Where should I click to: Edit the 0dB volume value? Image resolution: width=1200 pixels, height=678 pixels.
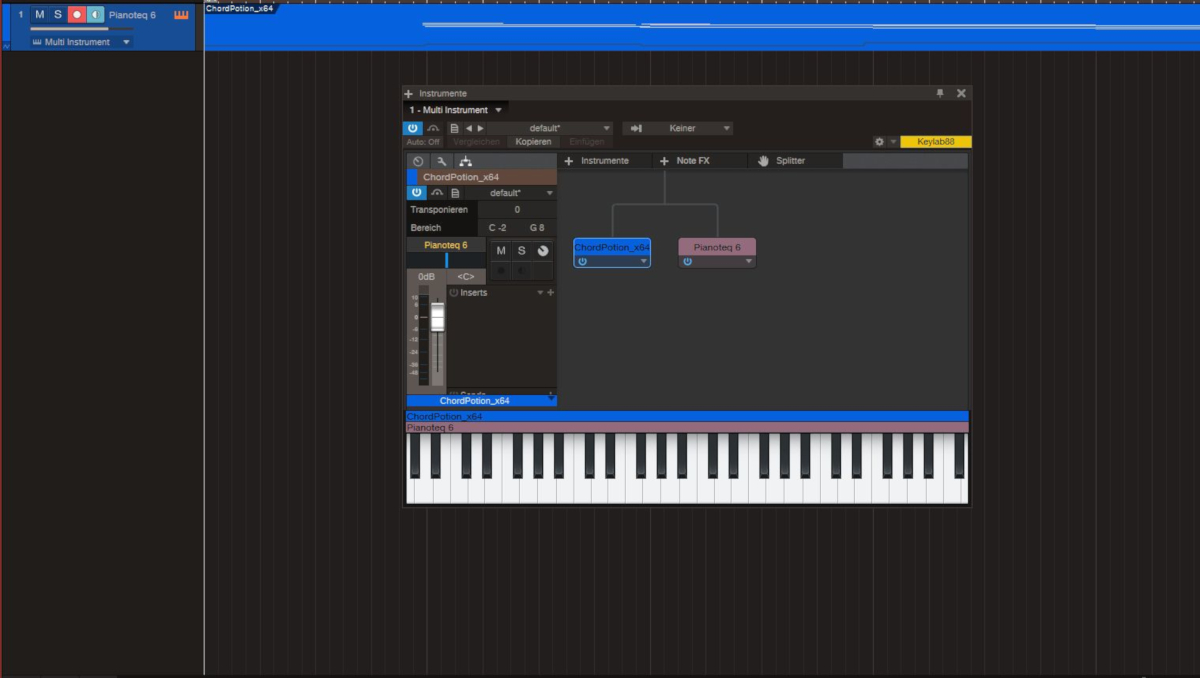[x=426, y=276]
